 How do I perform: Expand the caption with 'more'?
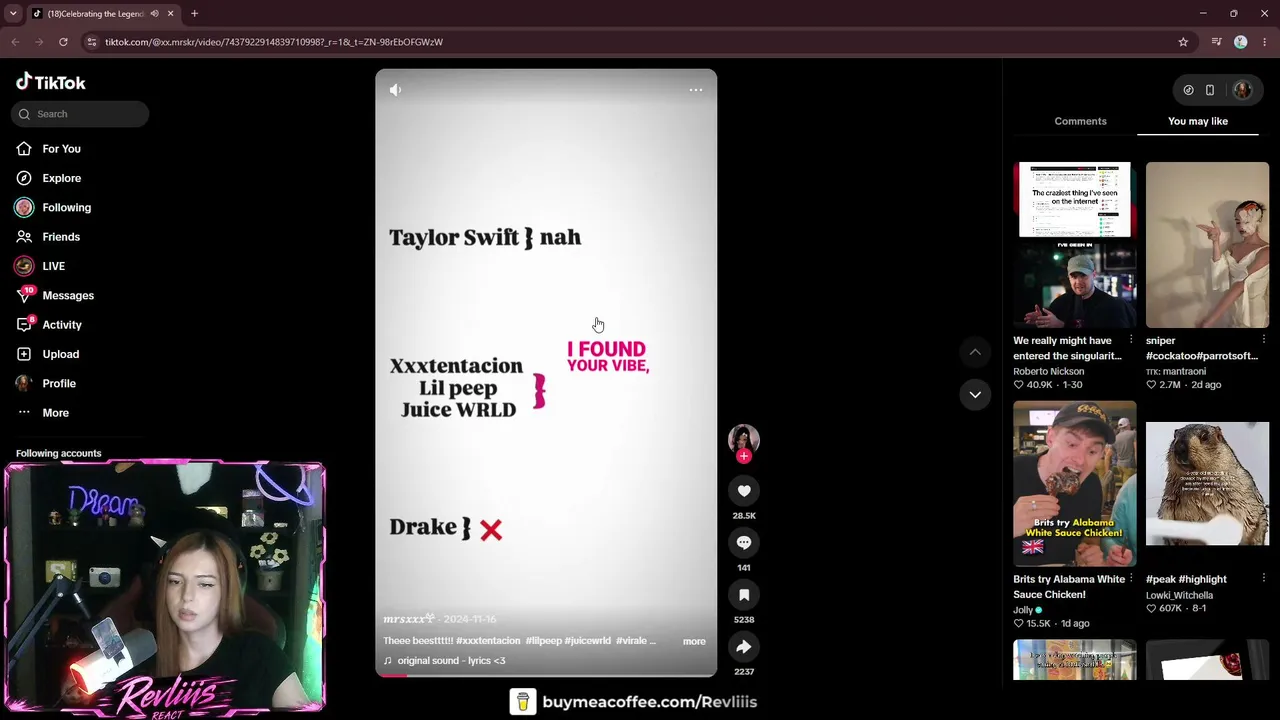pos(694,641)
